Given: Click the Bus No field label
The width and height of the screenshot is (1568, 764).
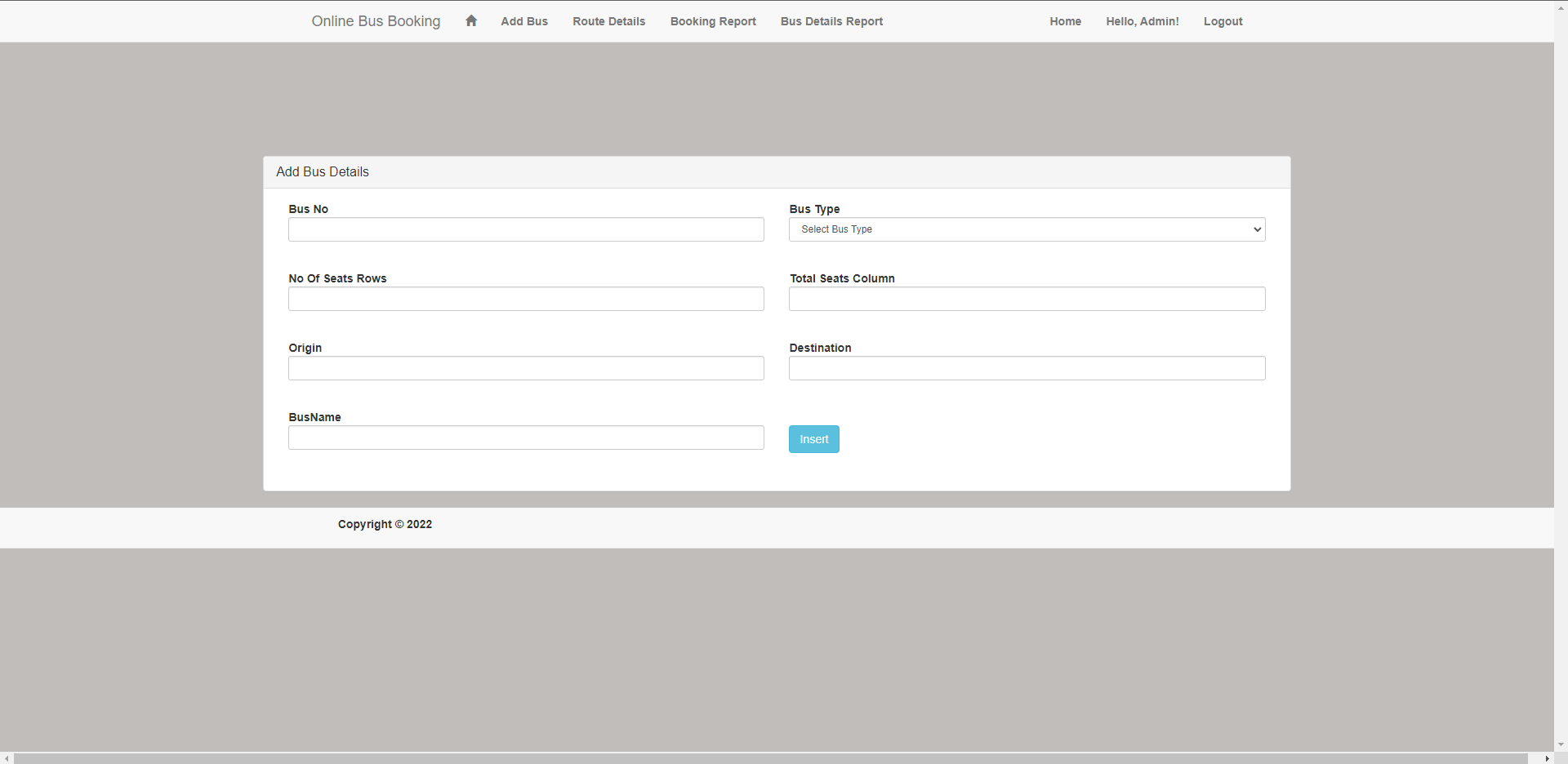Looking at the screenshot, I should [x=308, y=209].
